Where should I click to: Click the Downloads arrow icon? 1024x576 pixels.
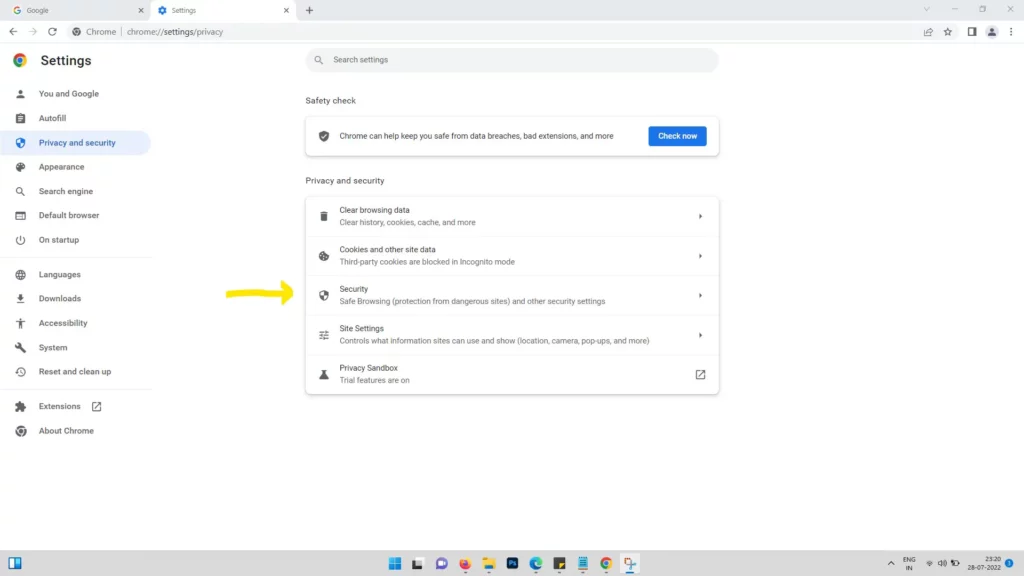(x=20, y=298)
